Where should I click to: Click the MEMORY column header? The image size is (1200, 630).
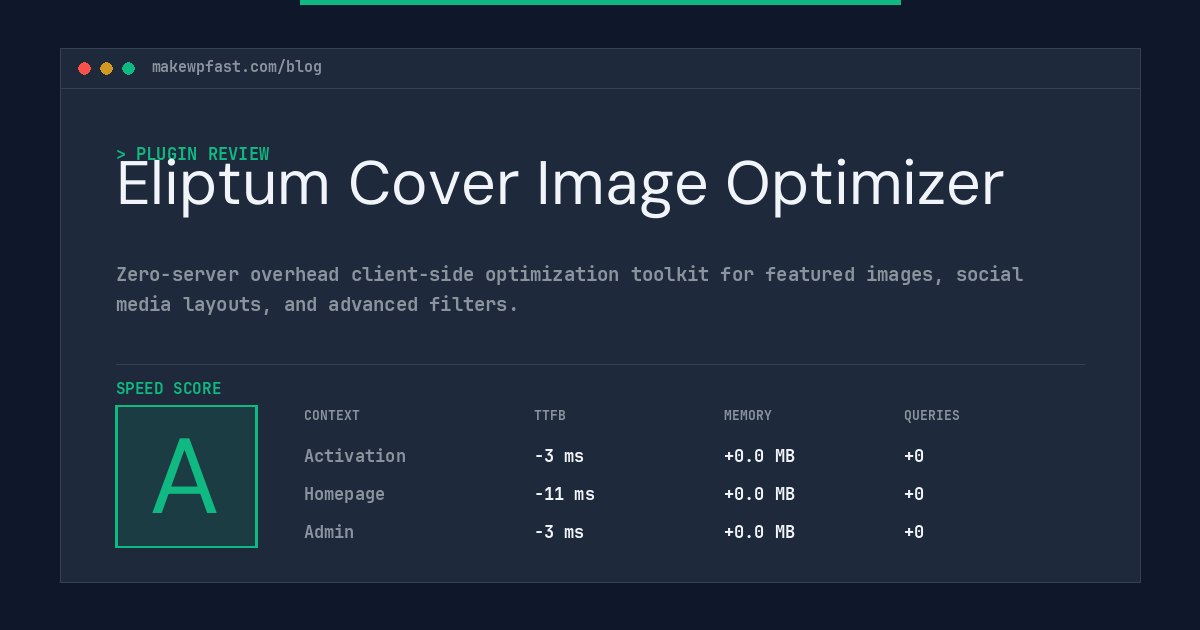pos(748,415)
